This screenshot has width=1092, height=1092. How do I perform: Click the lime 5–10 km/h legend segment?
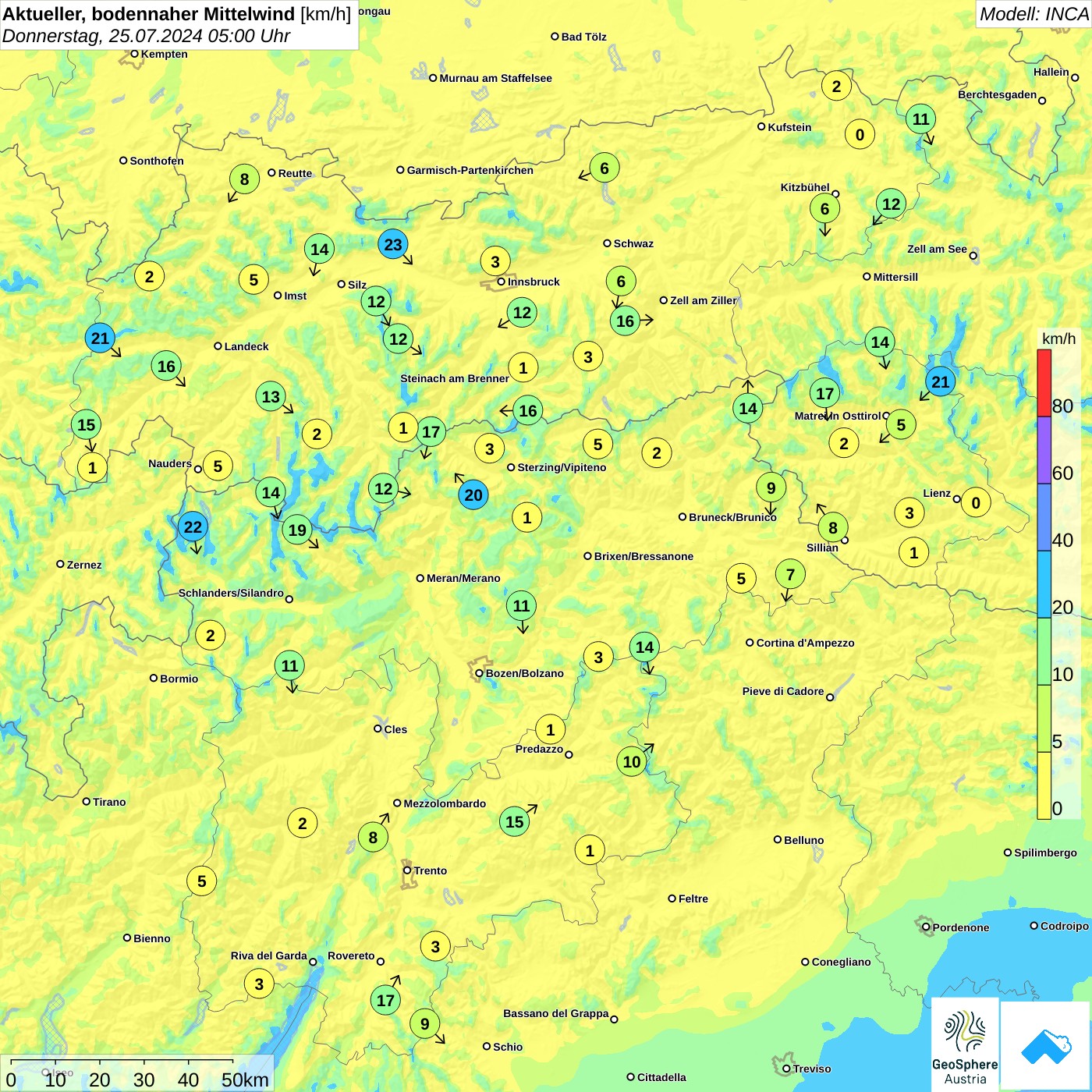pyautogui.click(x=1044, y=718)
